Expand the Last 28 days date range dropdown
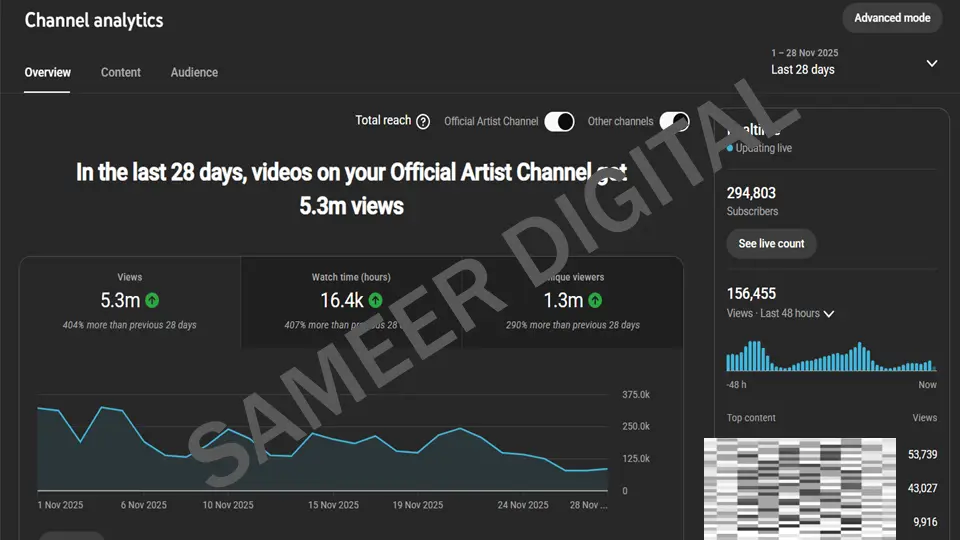Viewport: 960px width, 540px height. click(x=931, y=63)
